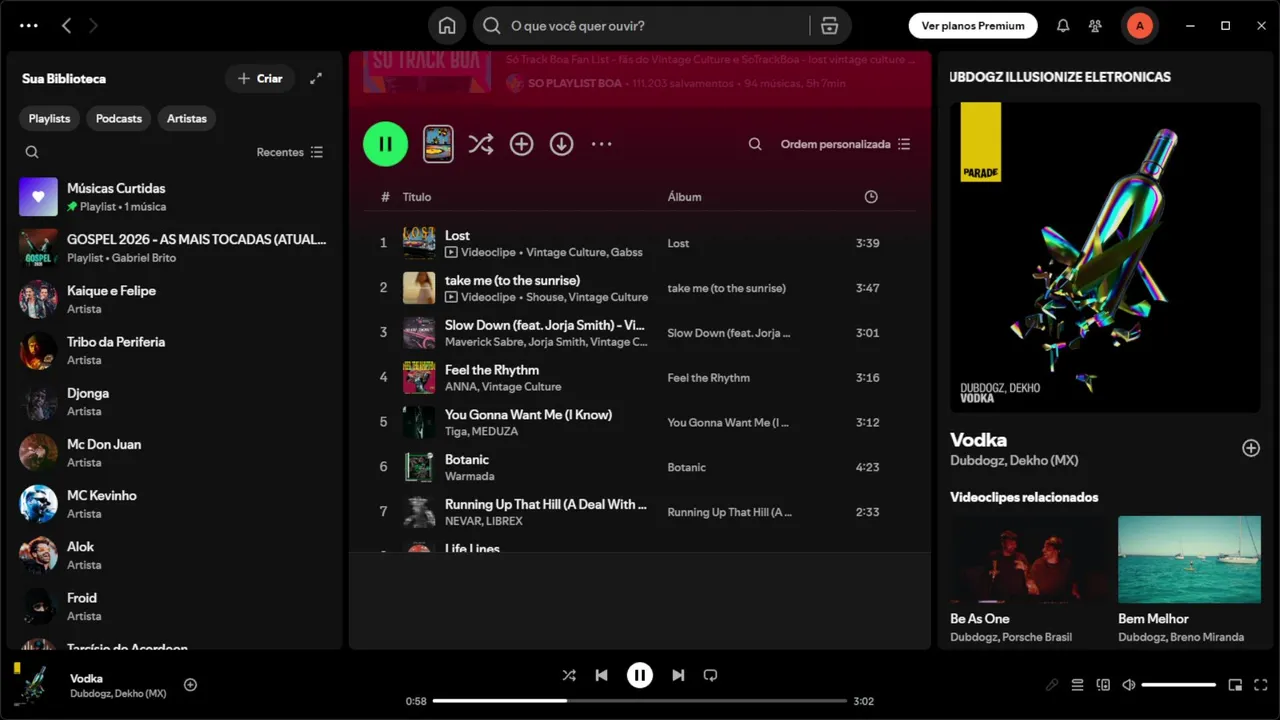Toggle repeat in player bar
The image size is (1280, 720).
(x=710, y=675)
